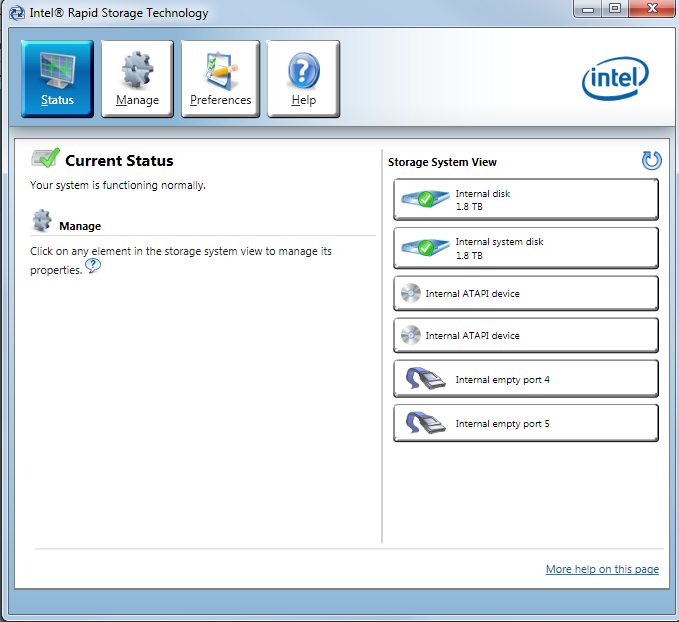This screenshot has height=622, width=679.
Task: Click the empty port 4 cable icon
Action: tap(425, 378)
